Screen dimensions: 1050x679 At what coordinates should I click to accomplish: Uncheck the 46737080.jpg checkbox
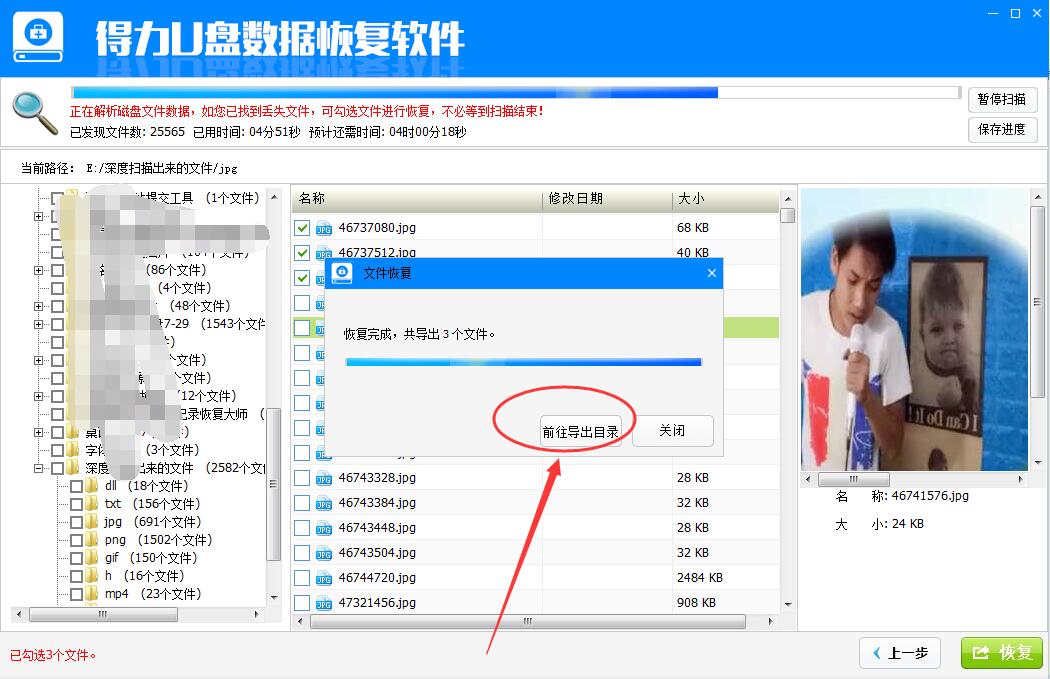(302, 228)
